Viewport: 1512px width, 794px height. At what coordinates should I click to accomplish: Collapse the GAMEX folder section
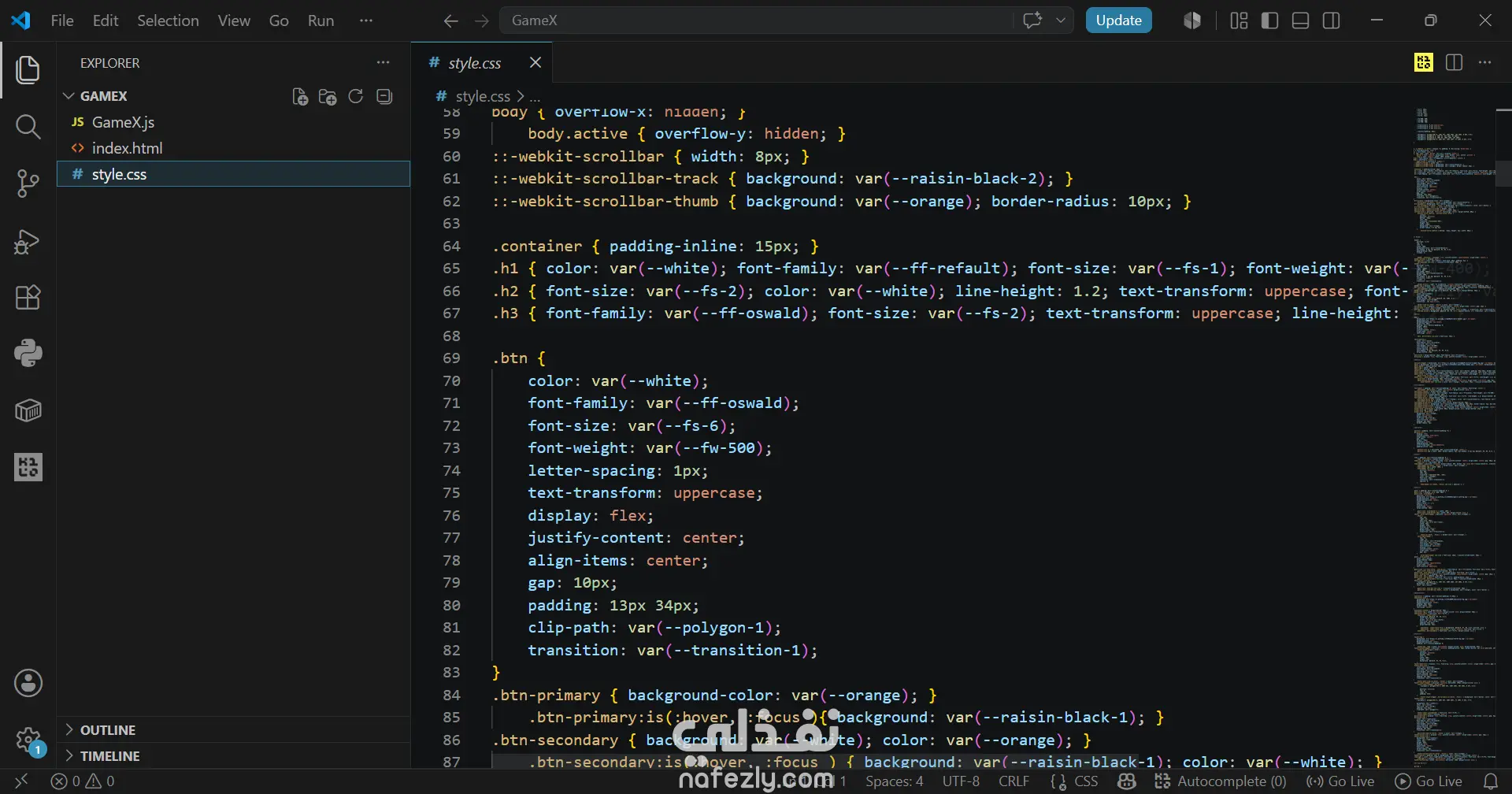102,96
